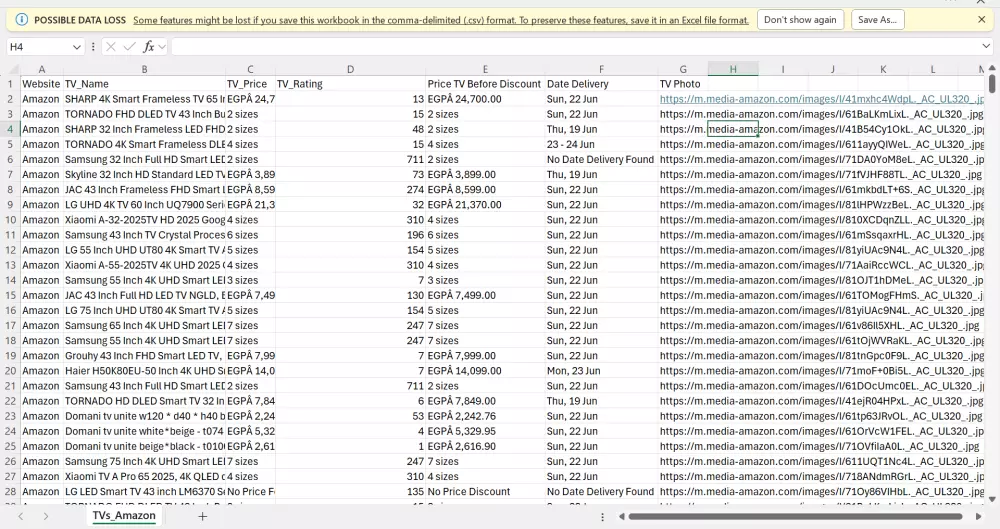This screenshot has width=1000, height=529.
Task: Select row 4 header
Action: [11, 129]
